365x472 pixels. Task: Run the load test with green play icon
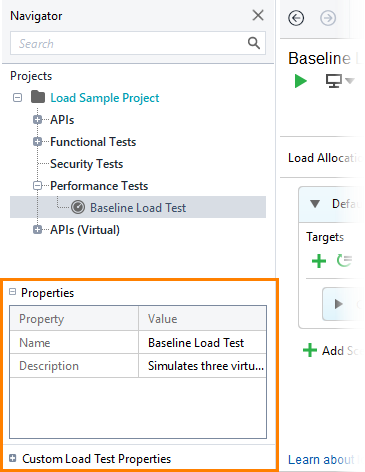tap(301, 81)
